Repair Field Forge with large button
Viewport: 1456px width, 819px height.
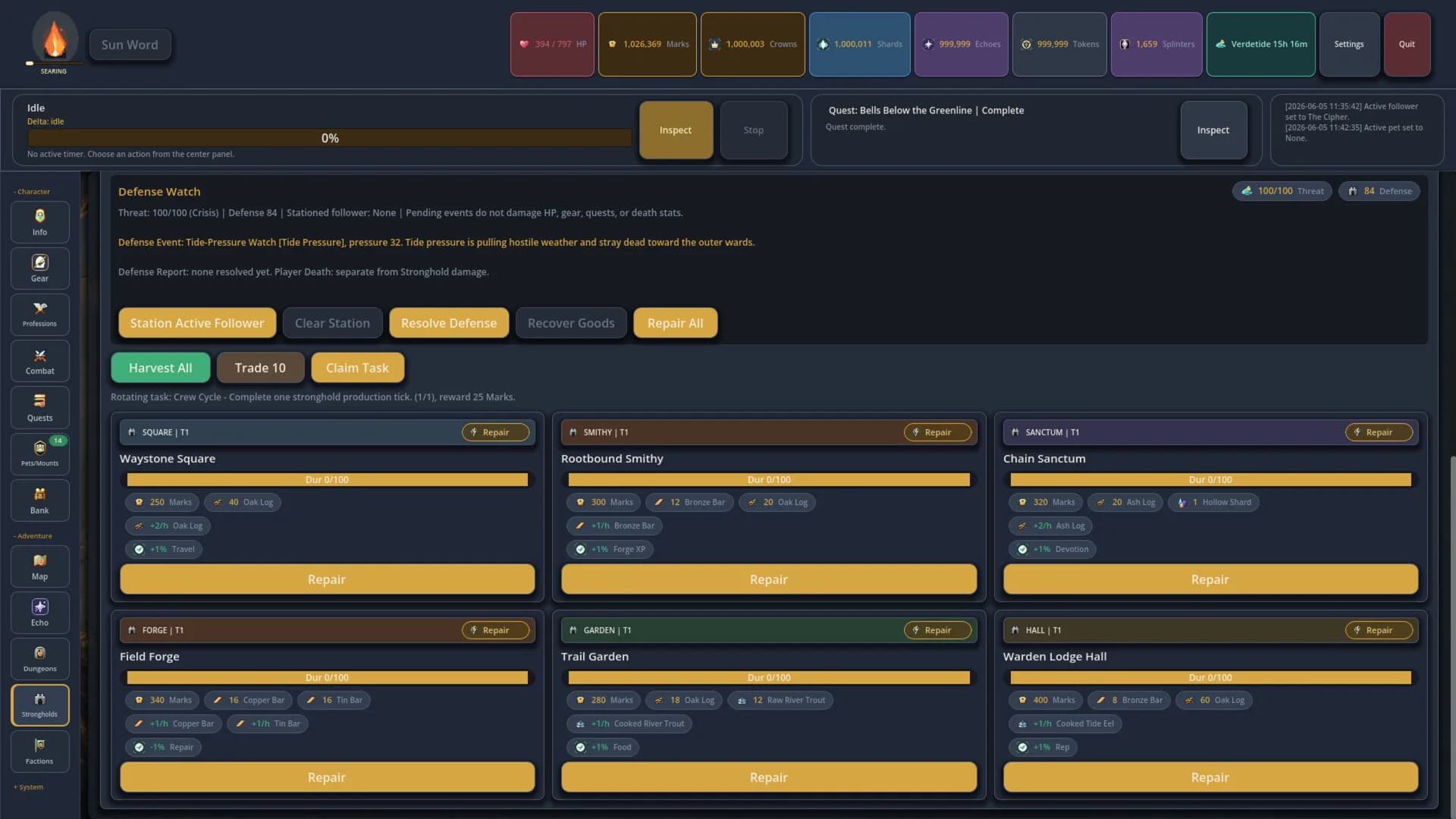click(327, 777)
